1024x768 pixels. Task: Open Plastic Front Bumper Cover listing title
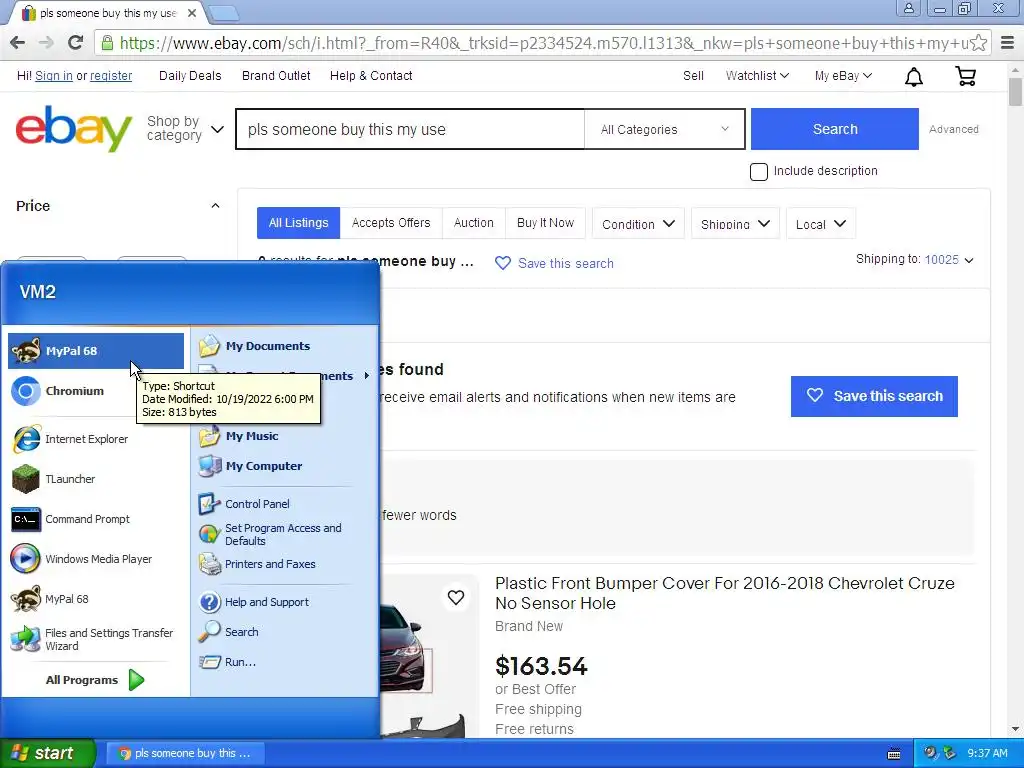(x=724, y=593)
